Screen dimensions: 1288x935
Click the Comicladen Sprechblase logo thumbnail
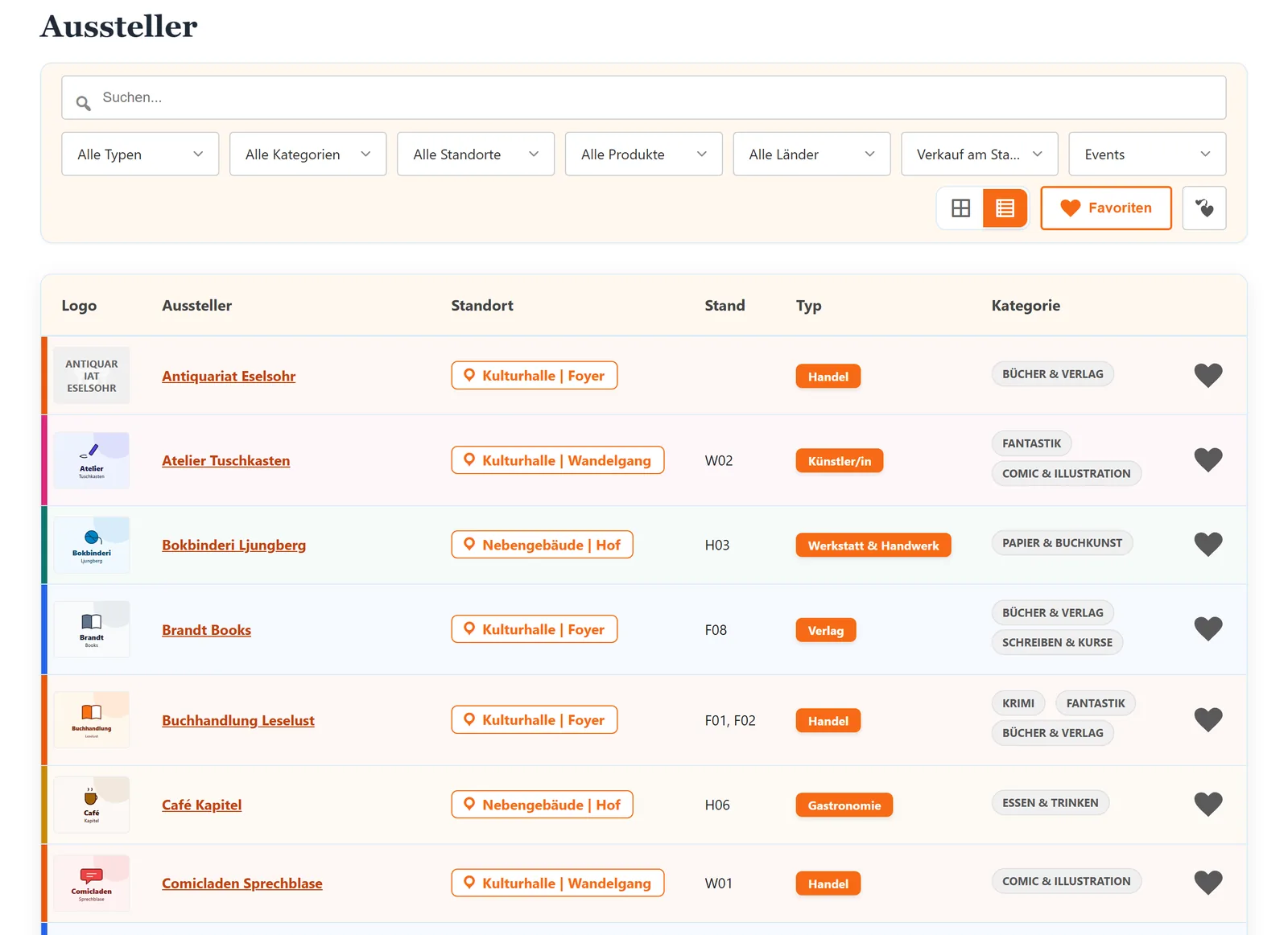pos(92,884)
